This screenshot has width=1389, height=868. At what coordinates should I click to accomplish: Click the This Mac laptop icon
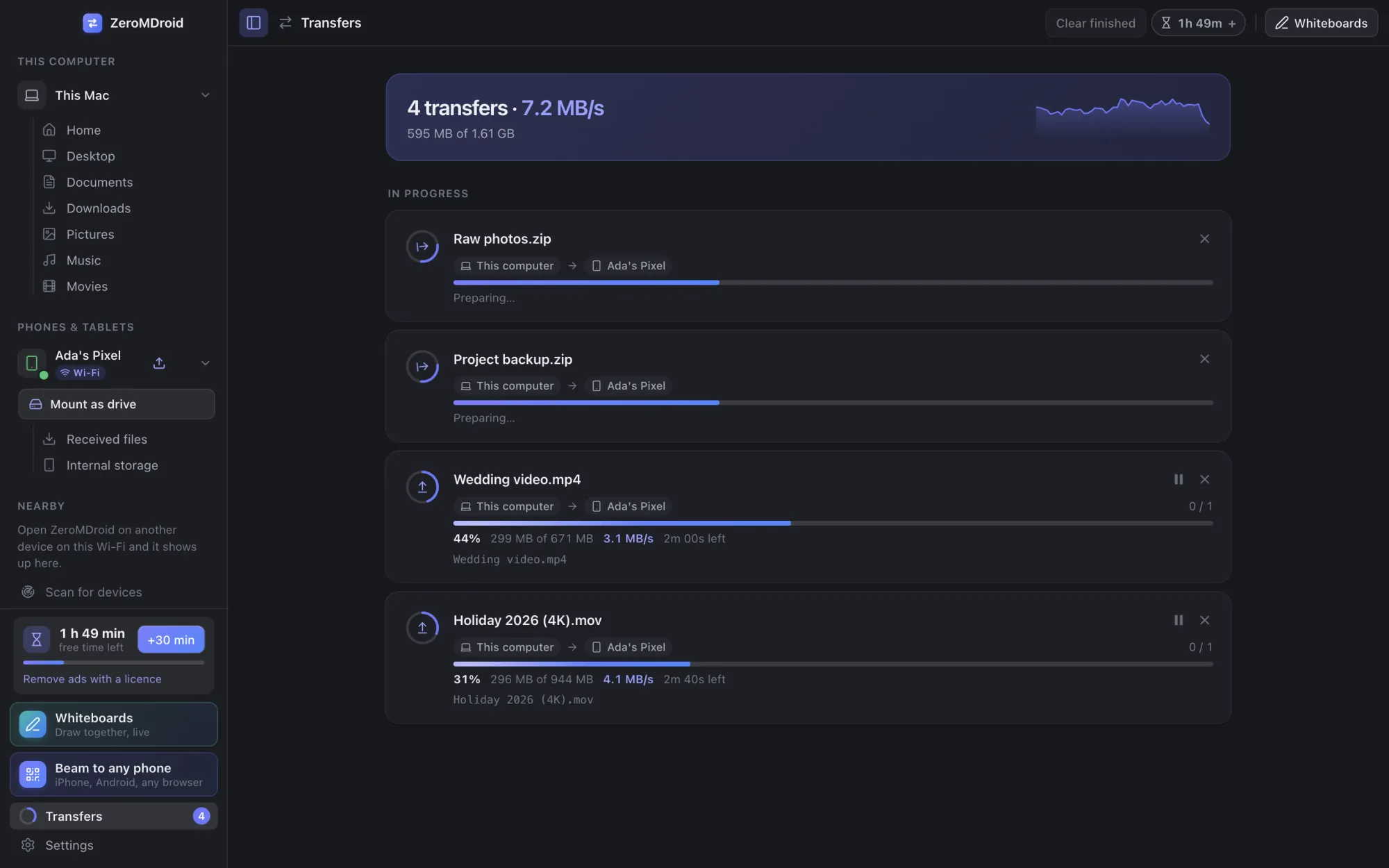point(32,95)
